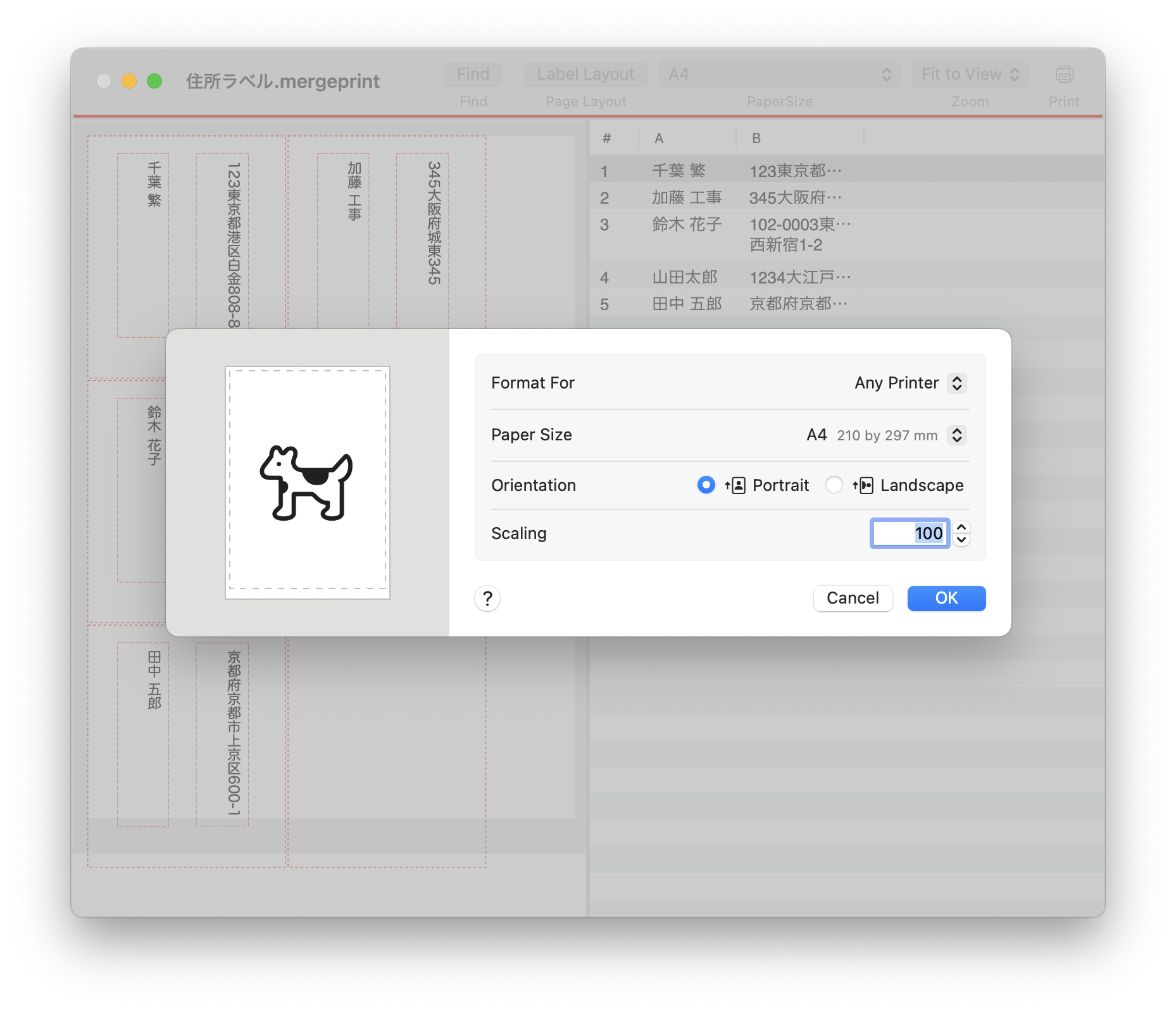
Task: Click the Scaling 100 input field
Action: click(x=910, y=533)
